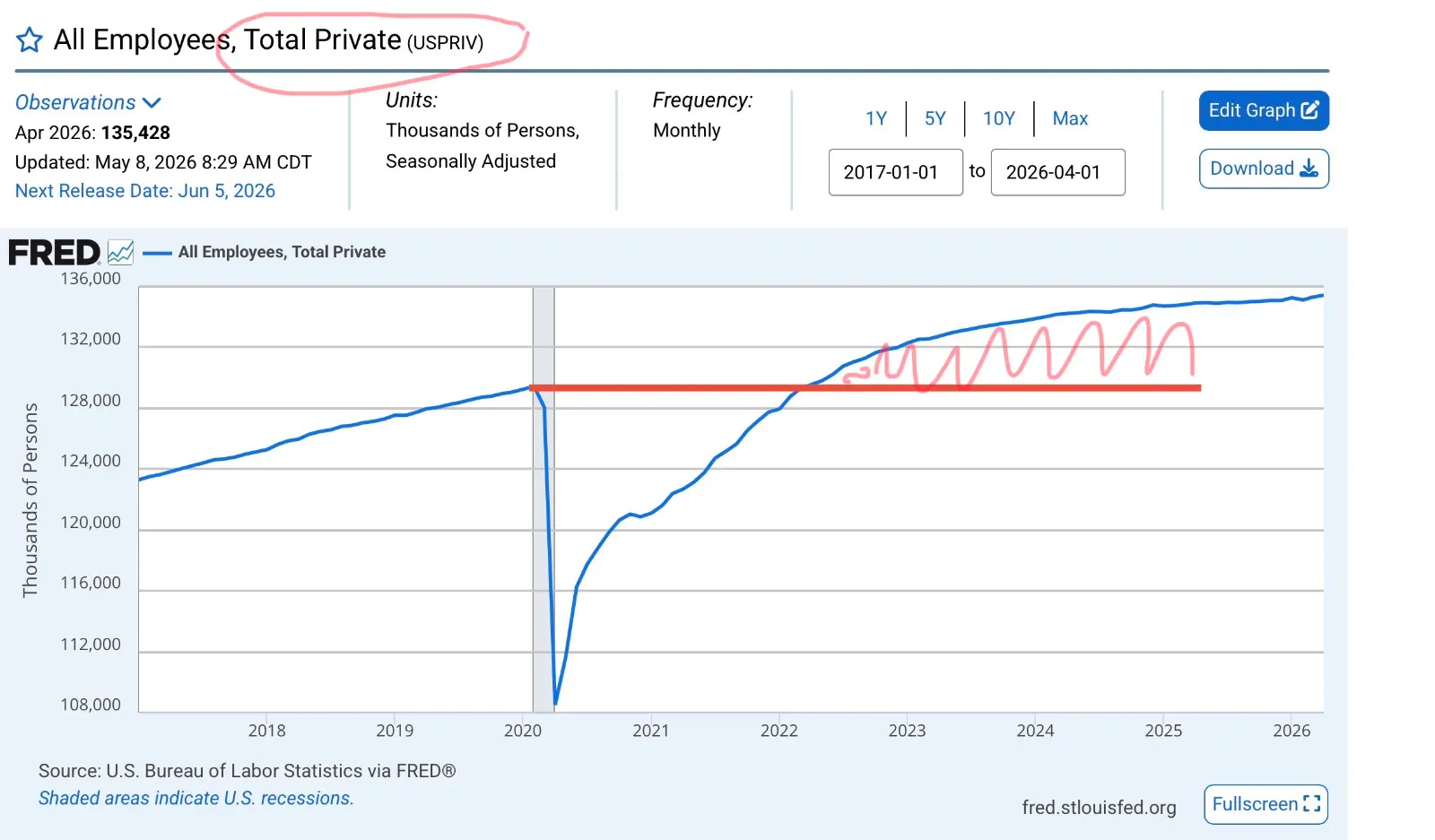
Task: Open the chart in Fullscreen
Action: point(1265,804)
